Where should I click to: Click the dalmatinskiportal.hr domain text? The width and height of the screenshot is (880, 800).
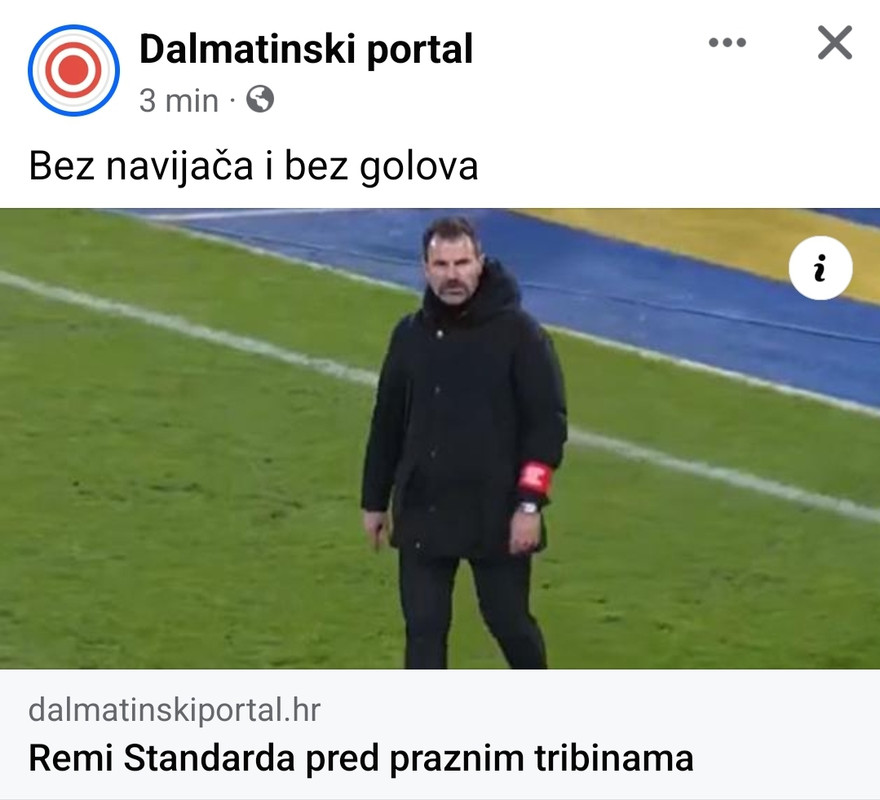[x=174, y=710]
